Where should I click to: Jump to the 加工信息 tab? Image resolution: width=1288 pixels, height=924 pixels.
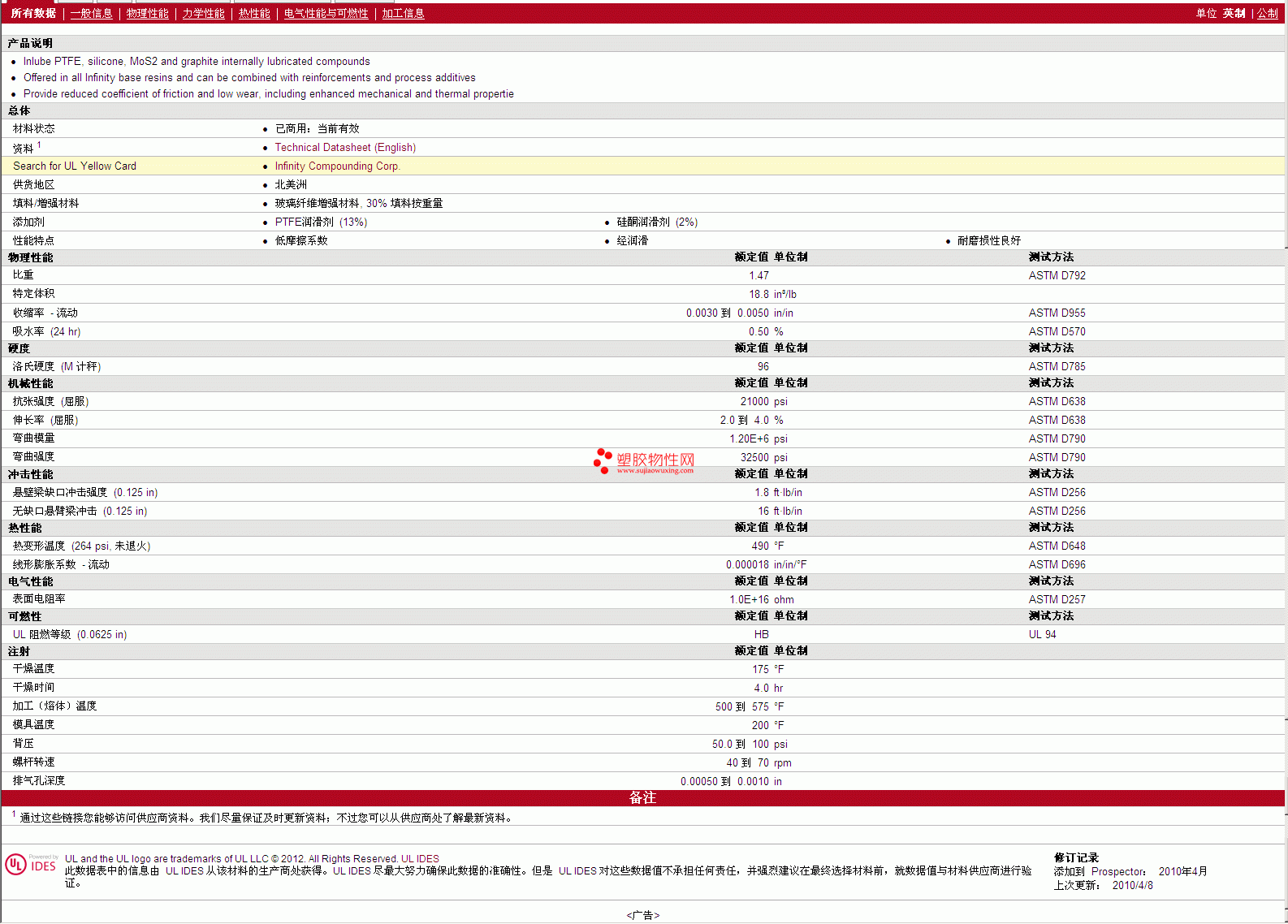(403, 14)
